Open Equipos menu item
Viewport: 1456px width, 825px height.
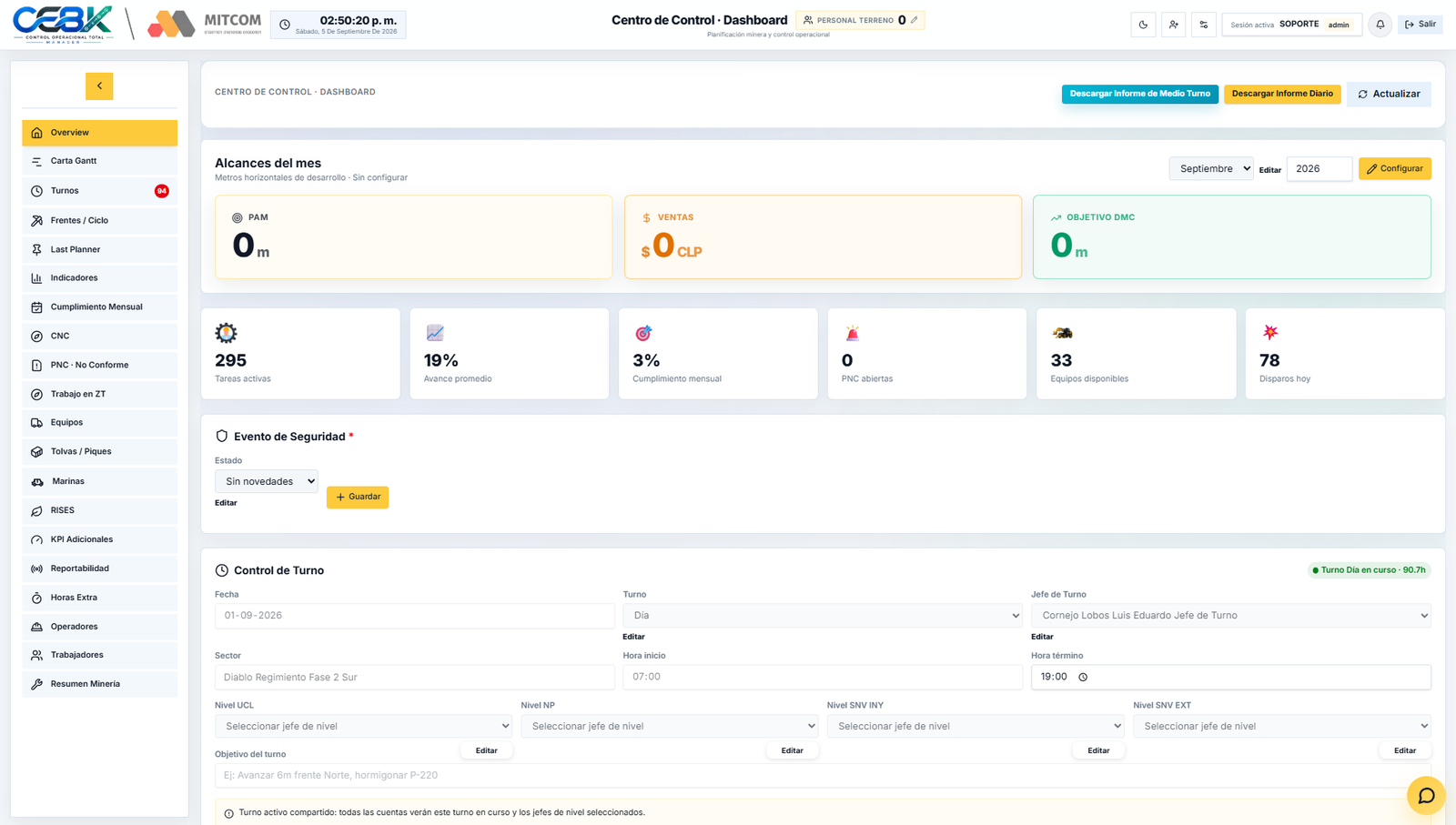pos(99,422)
